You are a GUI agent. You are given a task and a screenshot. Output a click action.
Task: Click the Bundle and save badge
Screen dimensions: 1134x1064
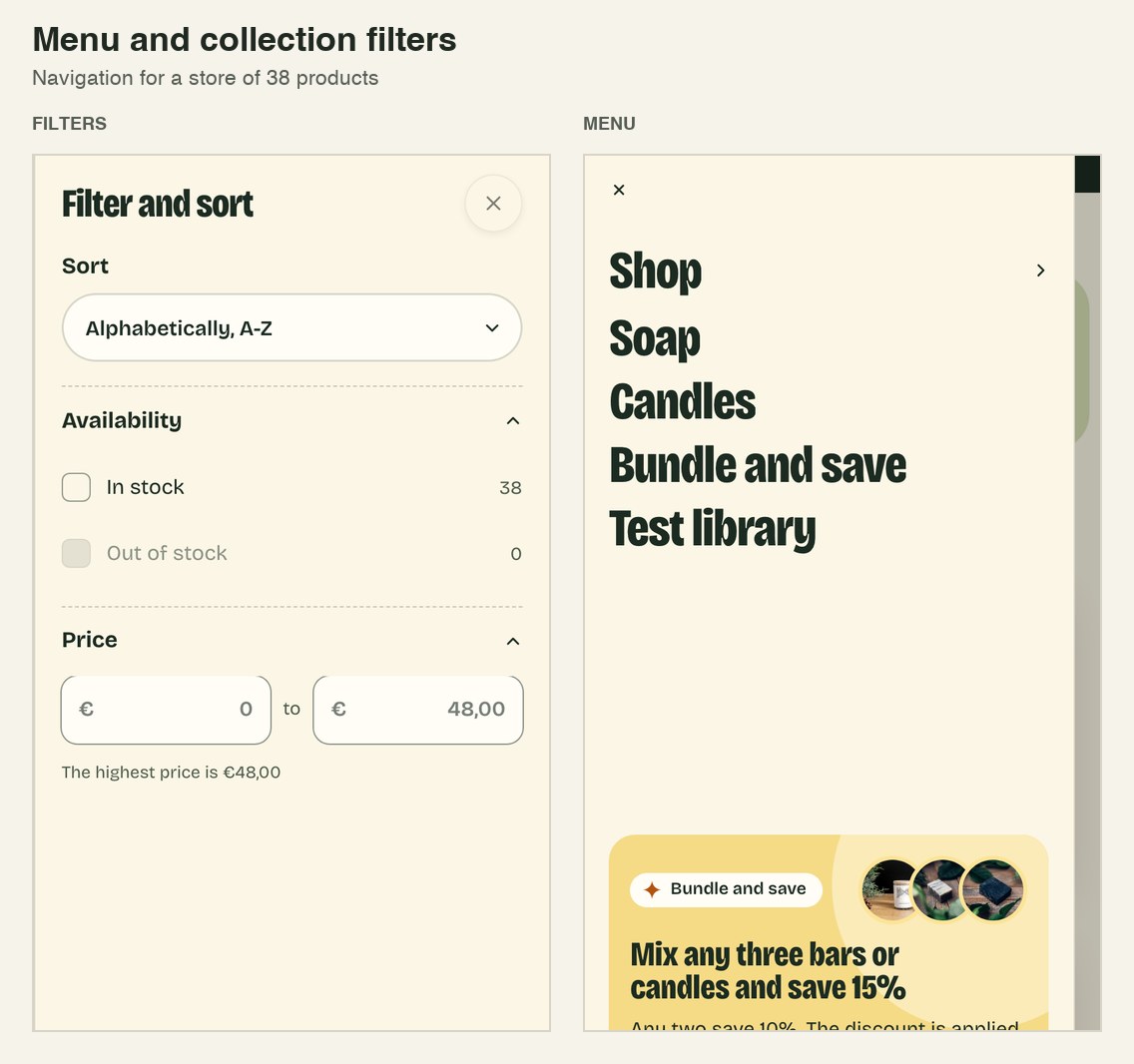(x=726, y=889)
